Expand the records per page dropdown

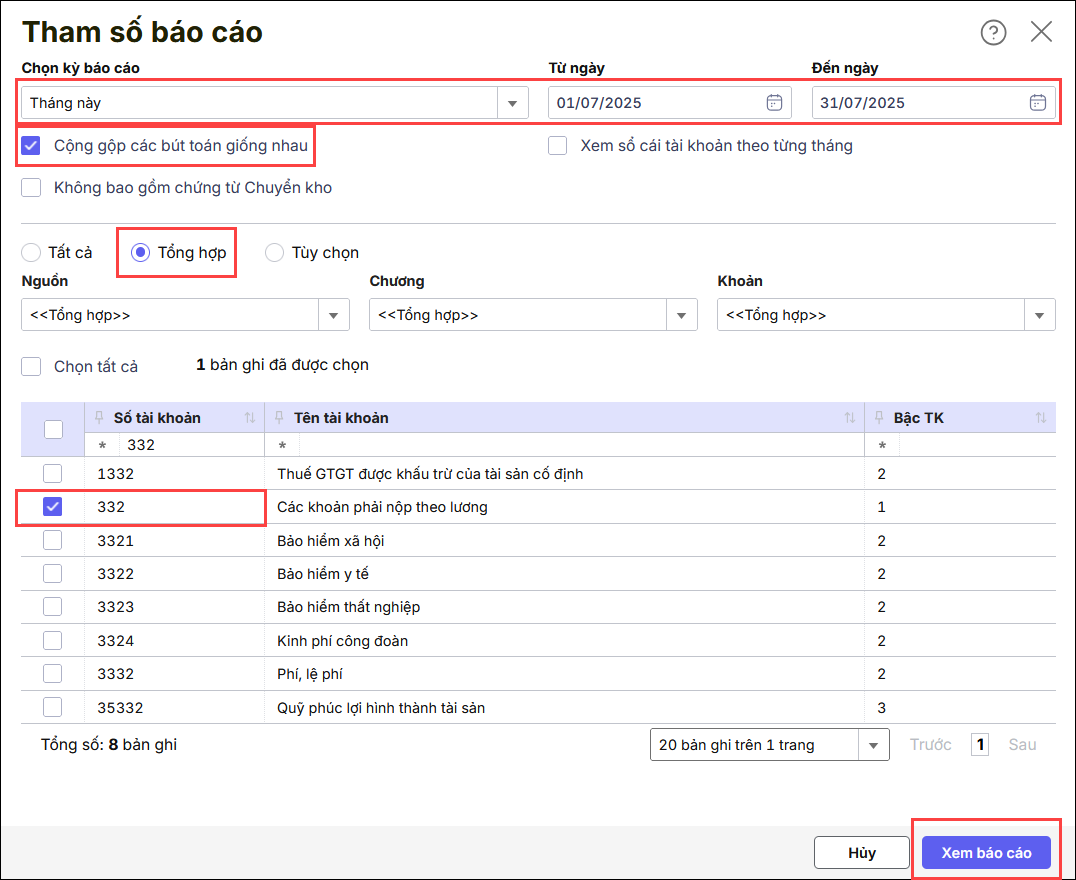tap(874, 745)
